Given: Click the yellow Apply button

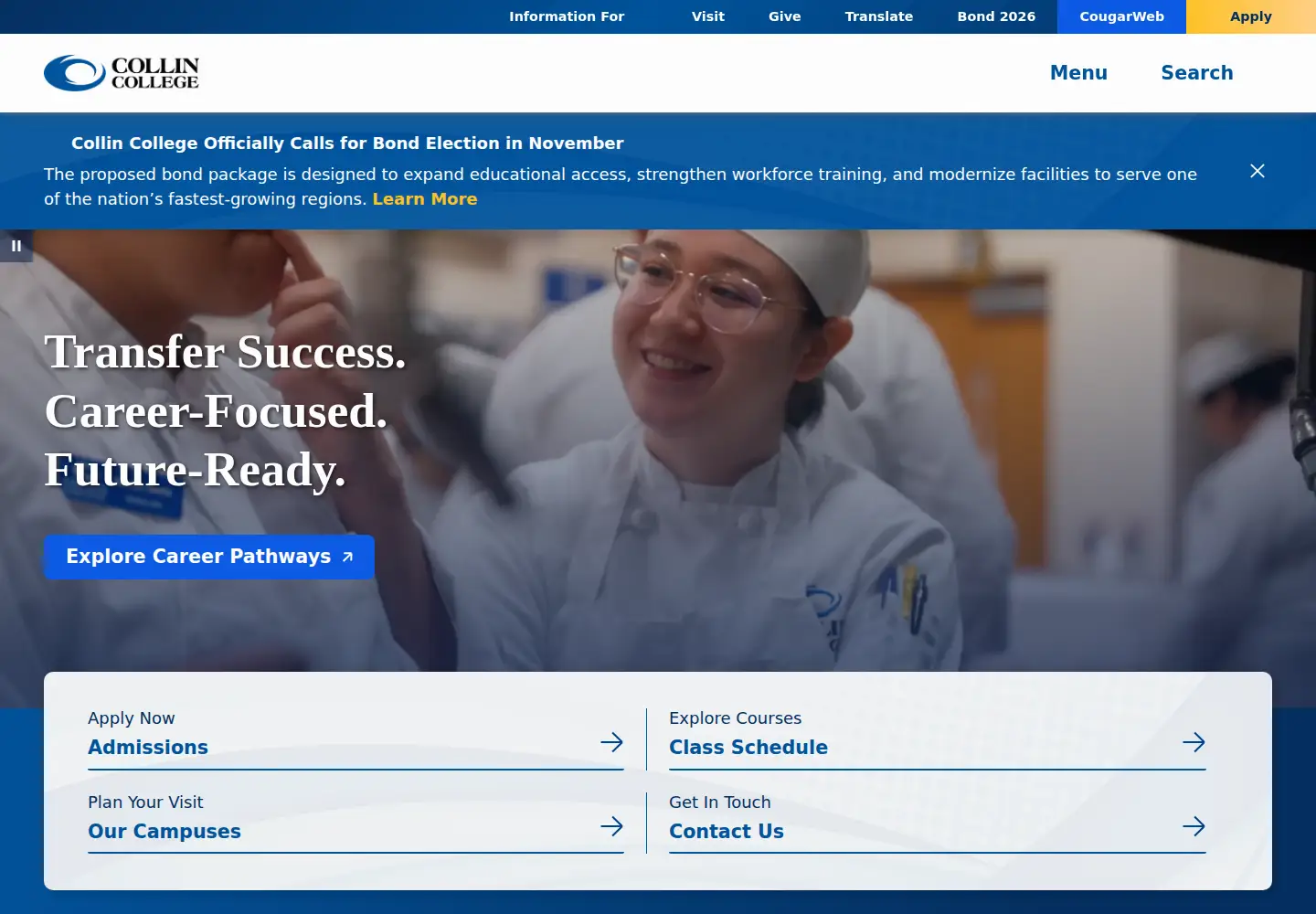Looking at the screenshot, I should (x=1251, y=16).
